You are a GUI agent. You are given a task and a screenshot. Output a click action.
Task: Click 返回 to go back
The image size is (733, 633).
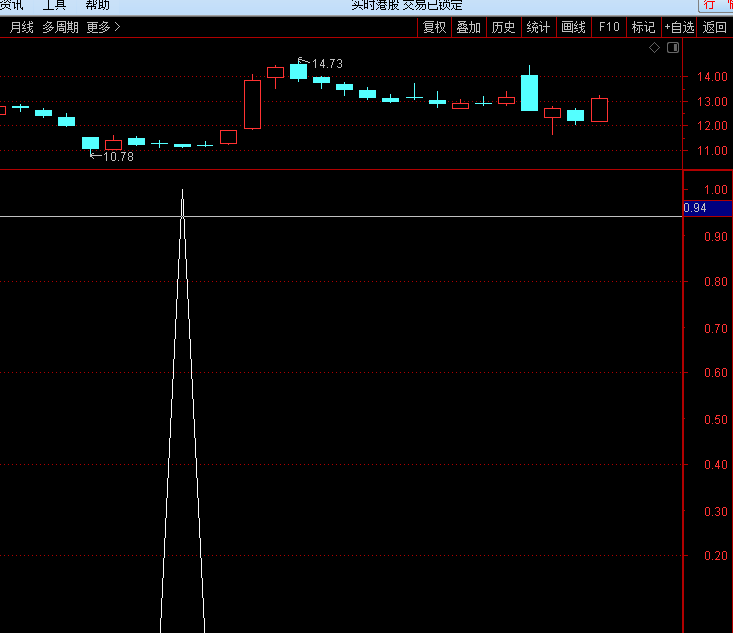pos(714,28)
